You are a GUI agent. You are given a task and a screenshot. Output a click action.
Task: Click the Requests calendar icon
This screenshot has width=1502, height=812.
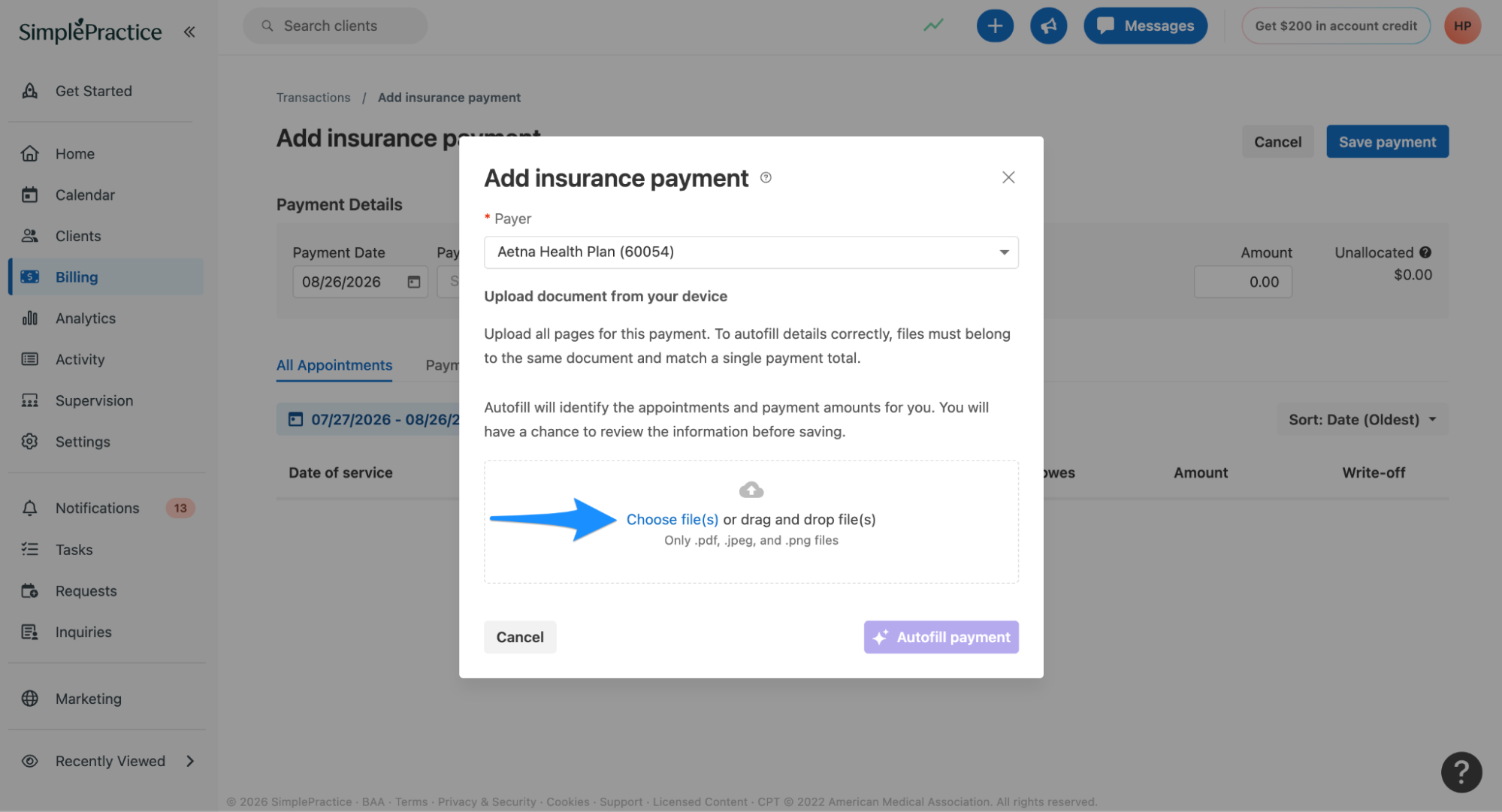click(30, 591)
